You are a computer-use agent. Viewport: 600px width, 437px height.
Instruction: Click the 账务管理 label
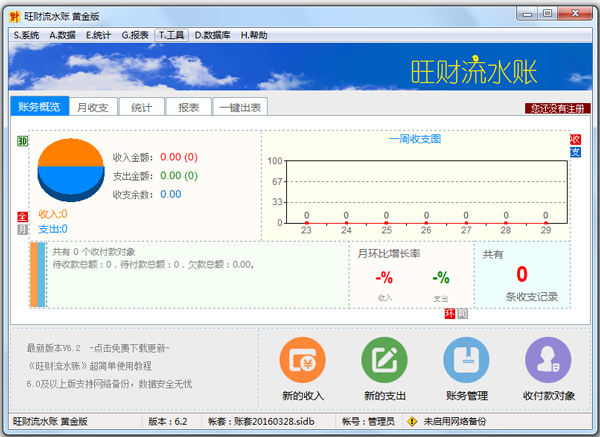click(466, 396)
